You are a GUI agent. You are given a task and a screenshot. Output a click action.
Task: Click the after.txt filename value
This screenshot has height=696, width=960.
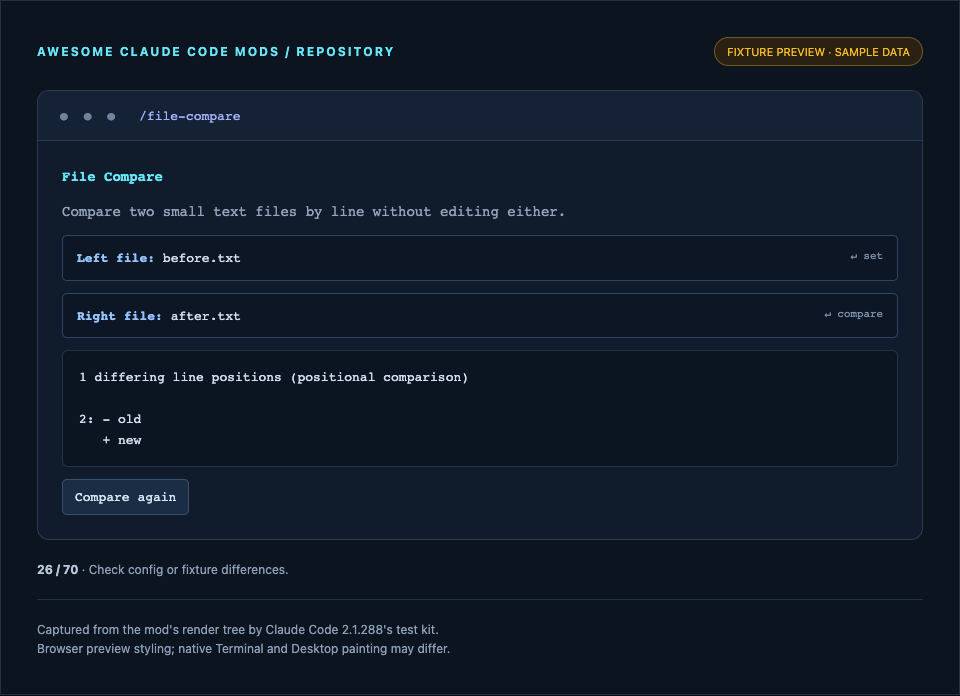point(205,316)
